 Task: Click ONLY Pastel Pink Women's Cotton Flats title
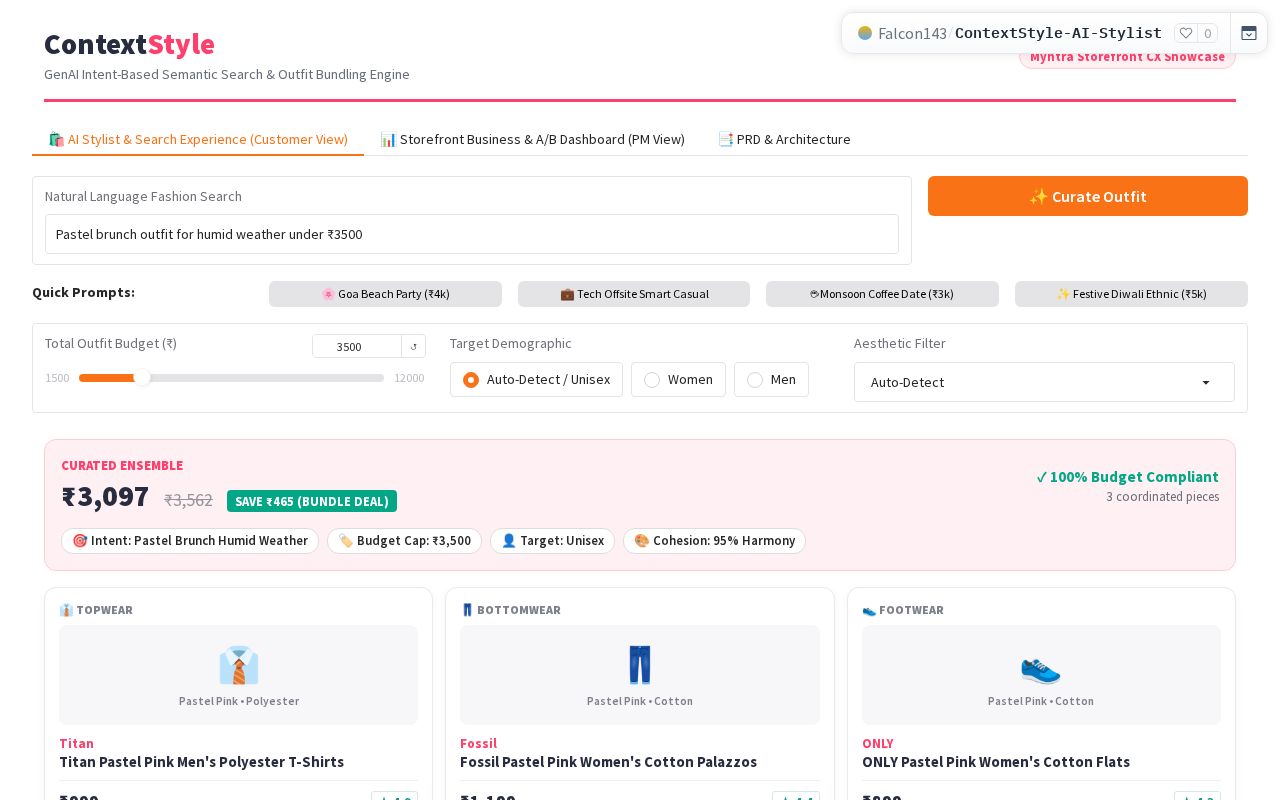996,762
